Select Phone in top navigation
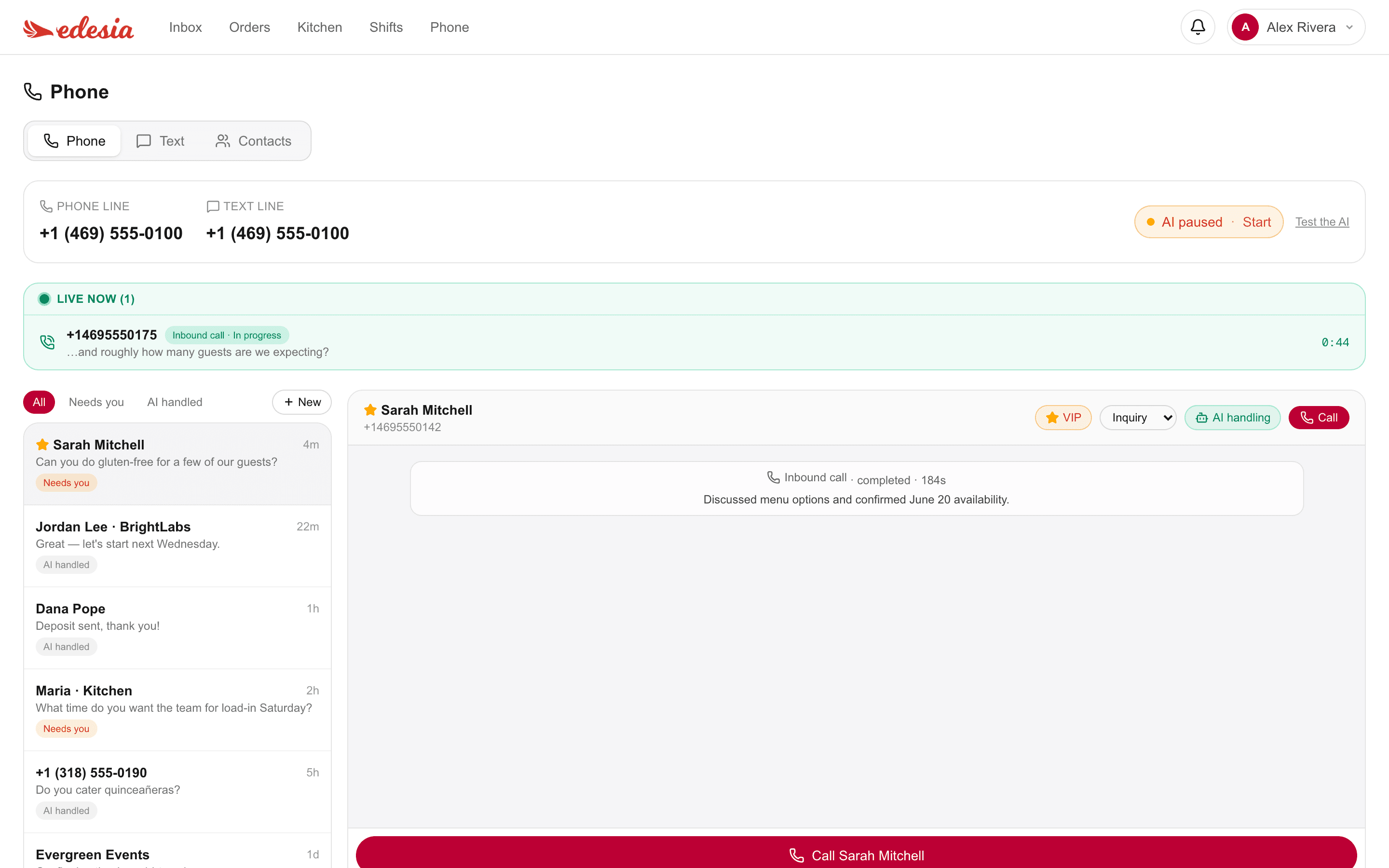 [449, 27]
